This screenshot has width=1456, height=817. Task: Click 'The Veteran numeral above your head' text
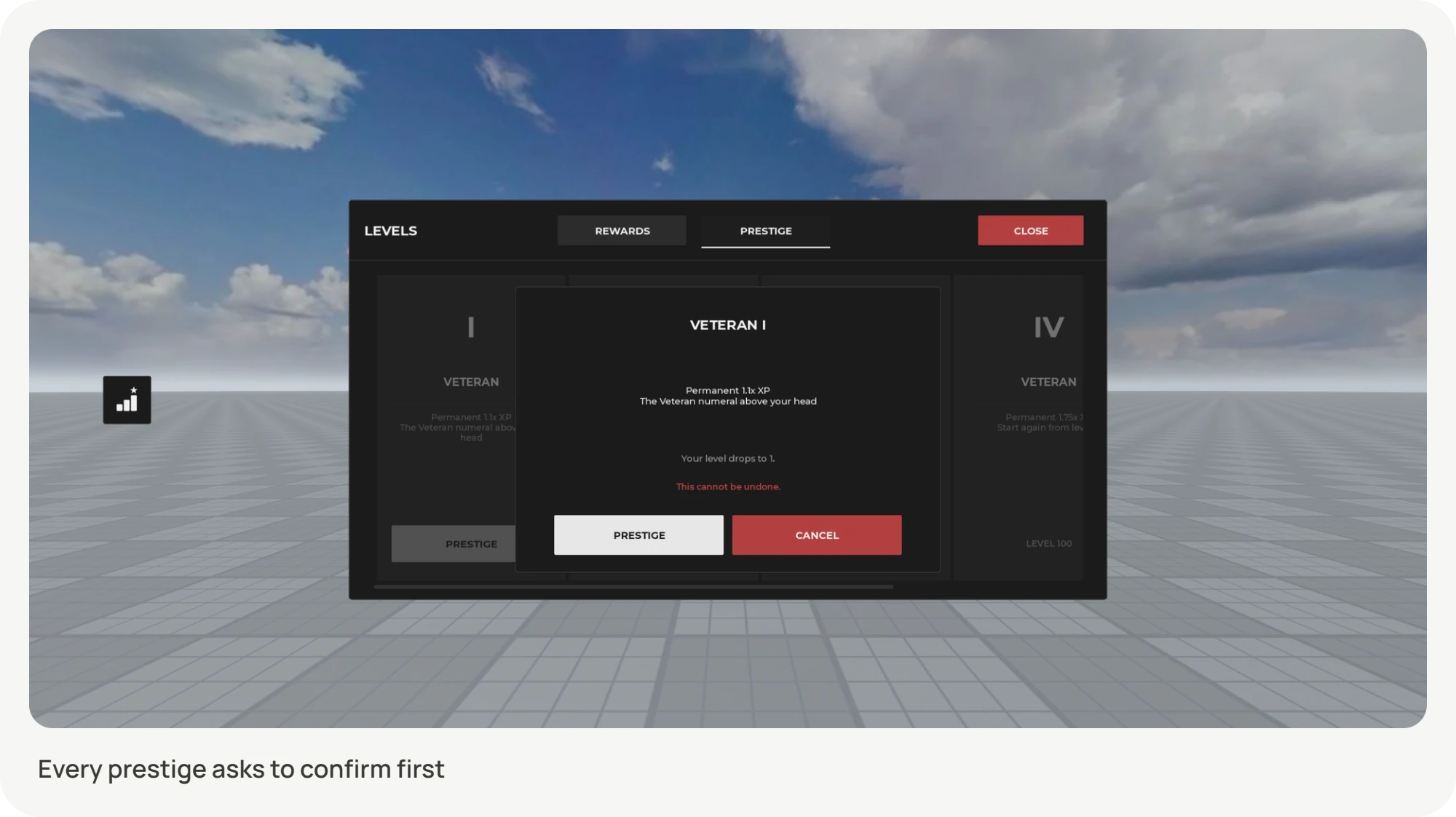[728, 401]
